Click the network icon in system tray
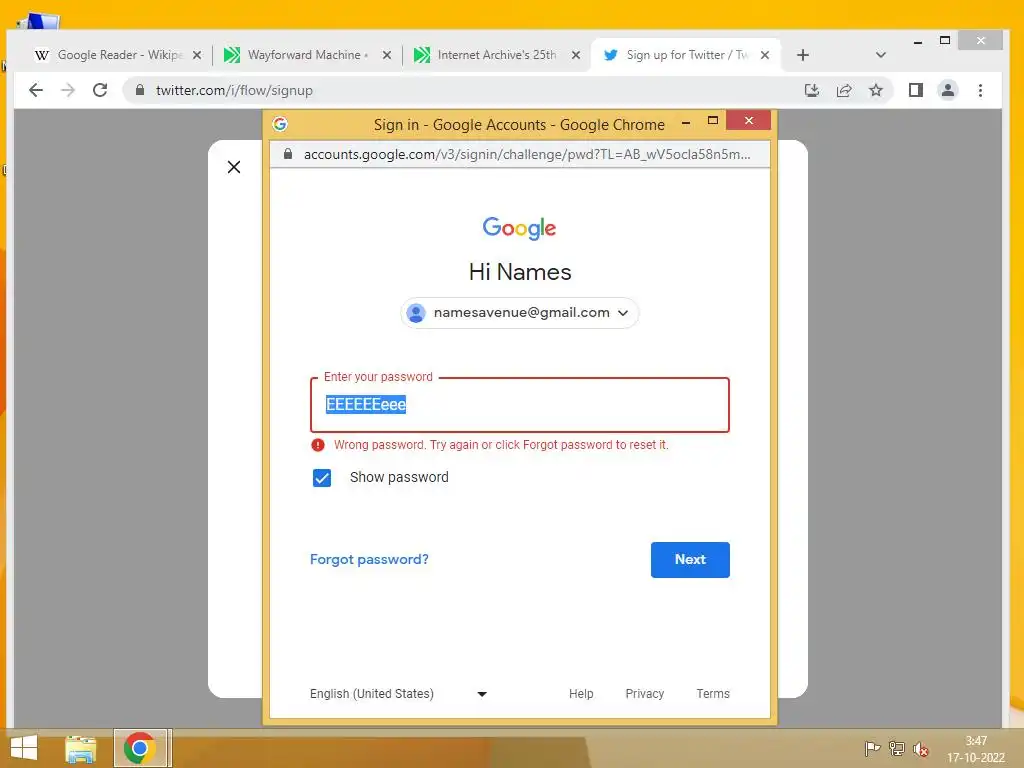 [x=897, y=748]
